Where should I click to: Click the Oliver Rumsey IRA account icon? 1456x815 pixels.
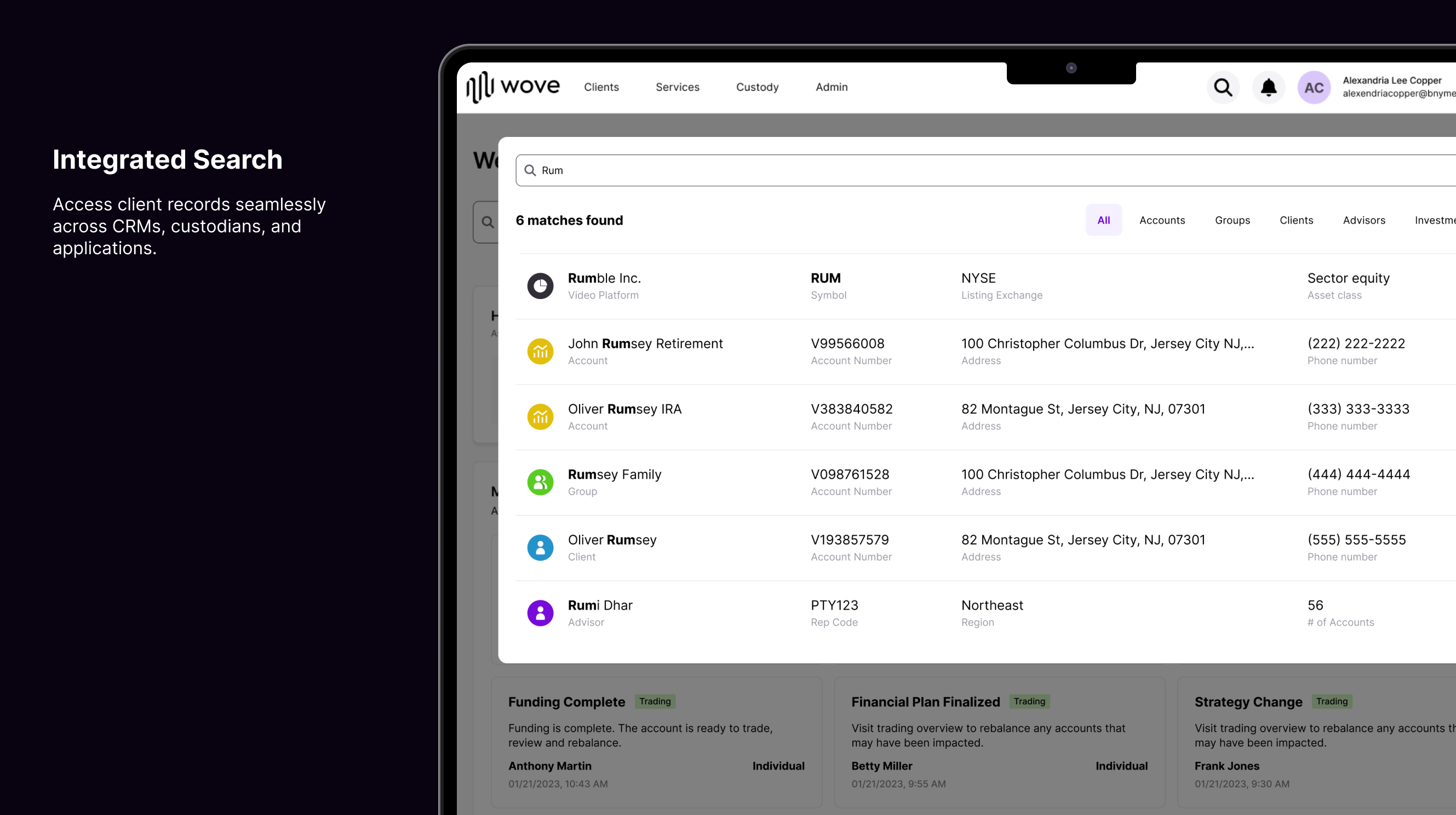click(540, 417)
